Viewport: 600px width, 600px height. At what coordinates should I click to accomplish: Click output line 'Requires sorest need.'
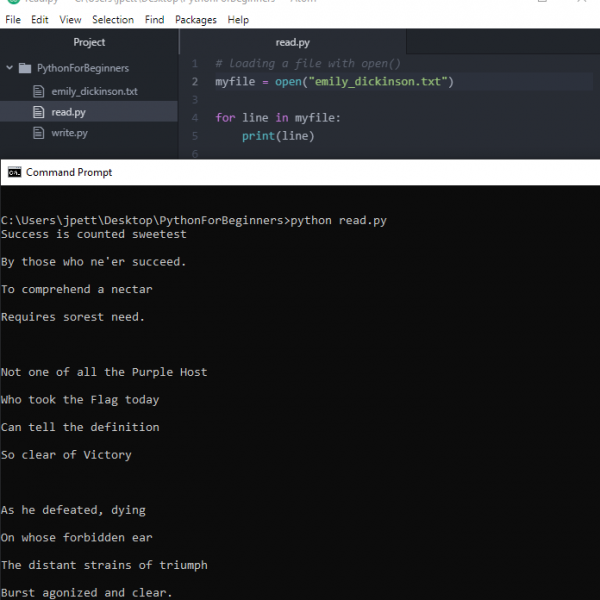73,317
